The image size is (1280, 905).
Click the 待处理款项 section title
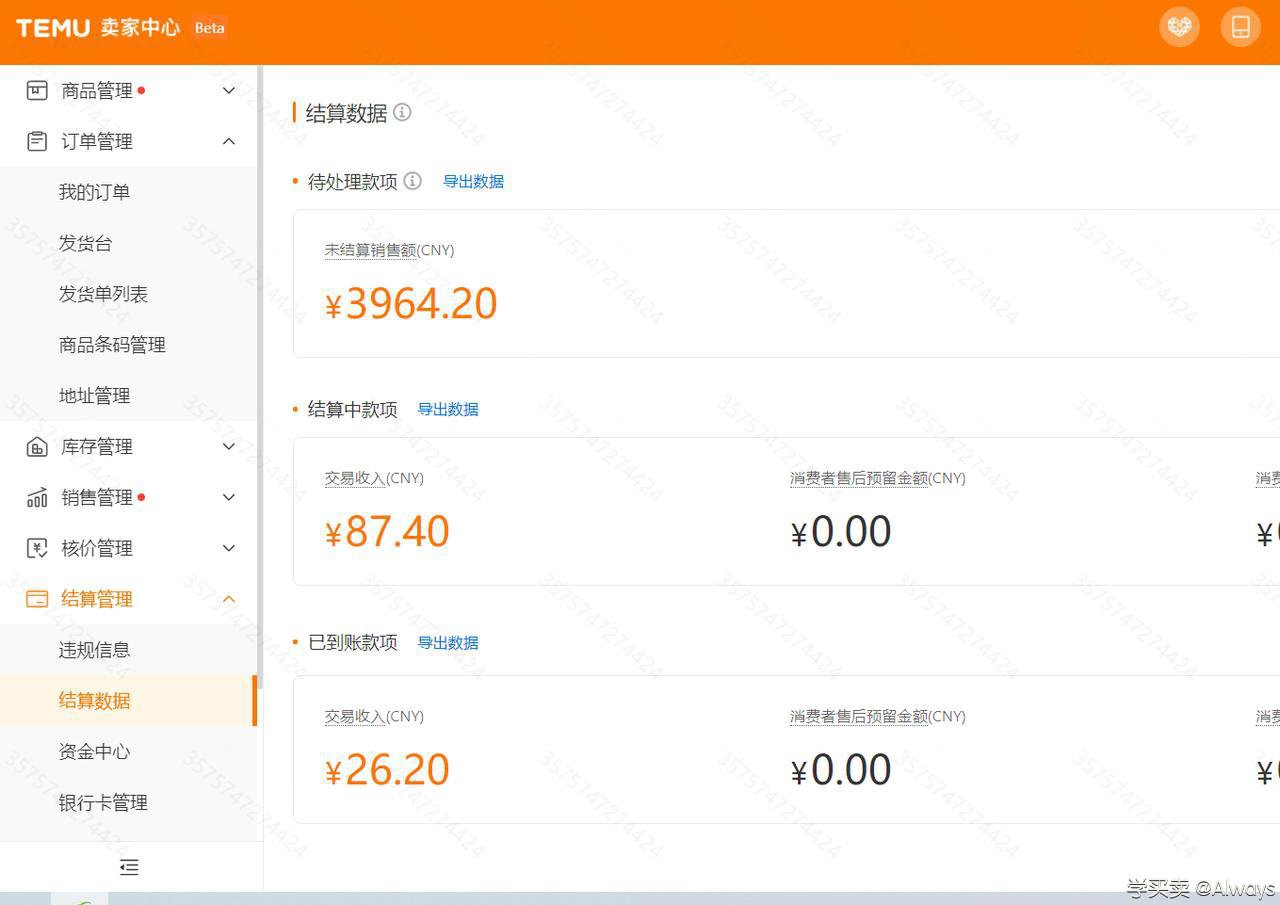pyautogui.click(x=352, y=182)
